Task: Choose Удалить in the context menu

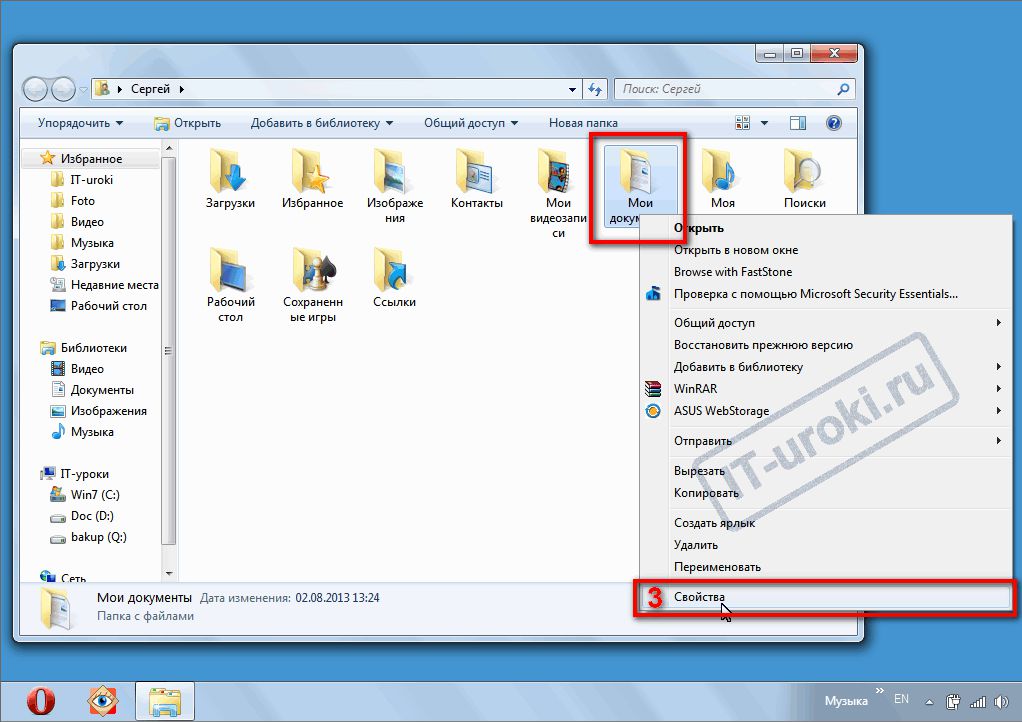Action: coord(826,545)
